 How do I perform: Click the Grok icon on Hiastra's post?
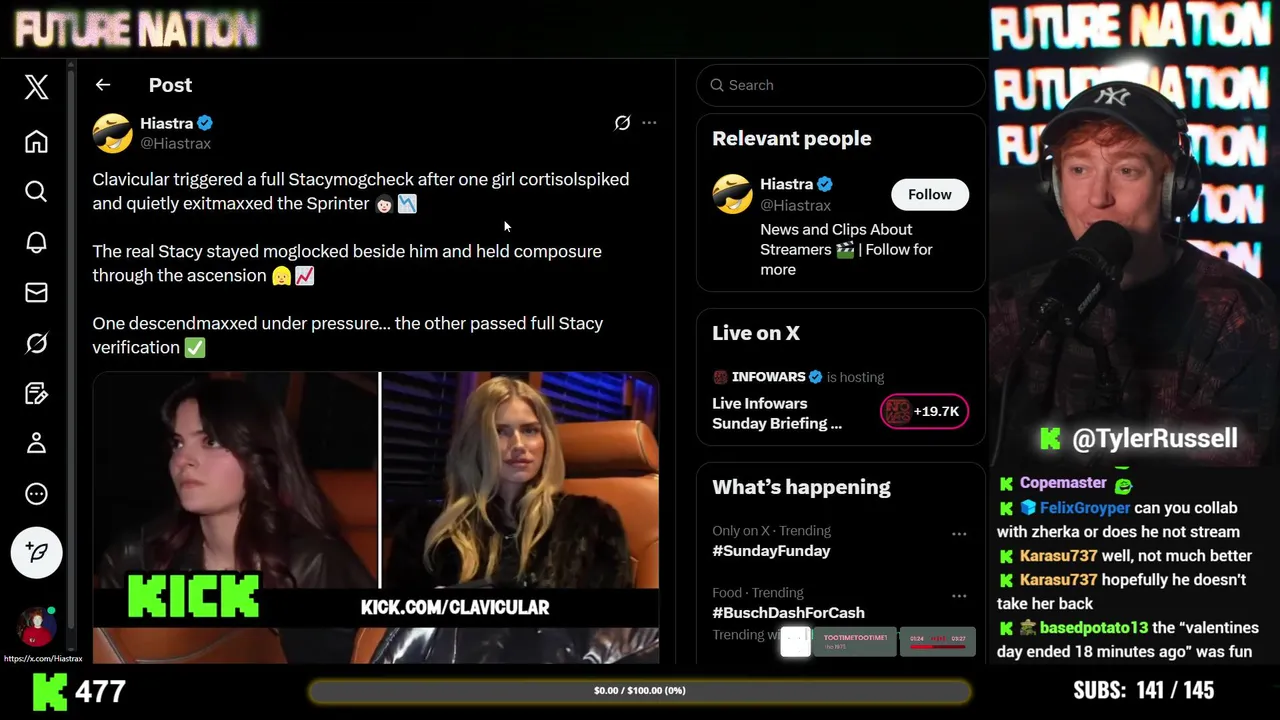[622, 123]
